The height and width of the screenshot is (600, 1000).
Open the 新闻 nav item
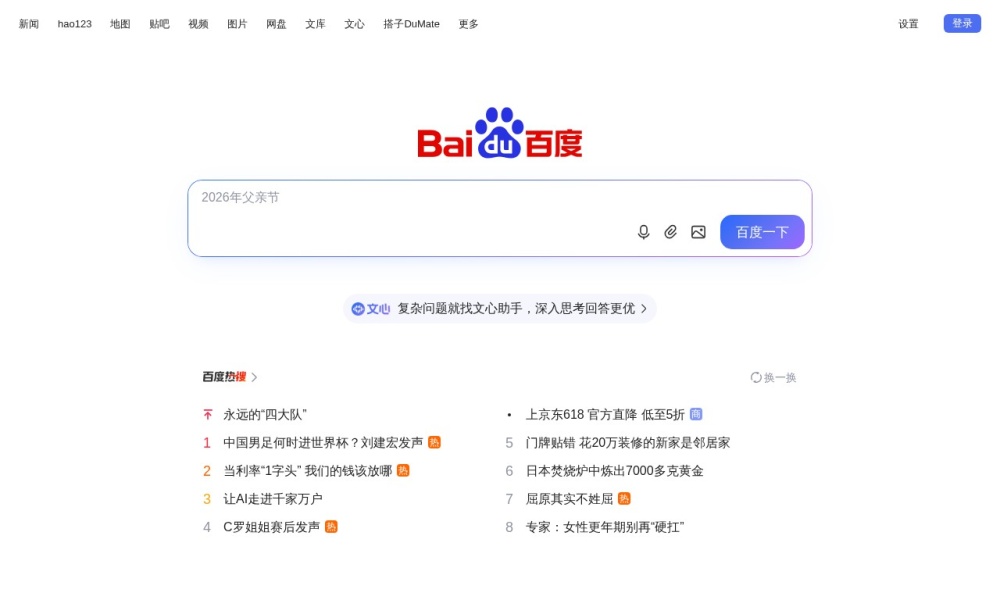point(29,24)
